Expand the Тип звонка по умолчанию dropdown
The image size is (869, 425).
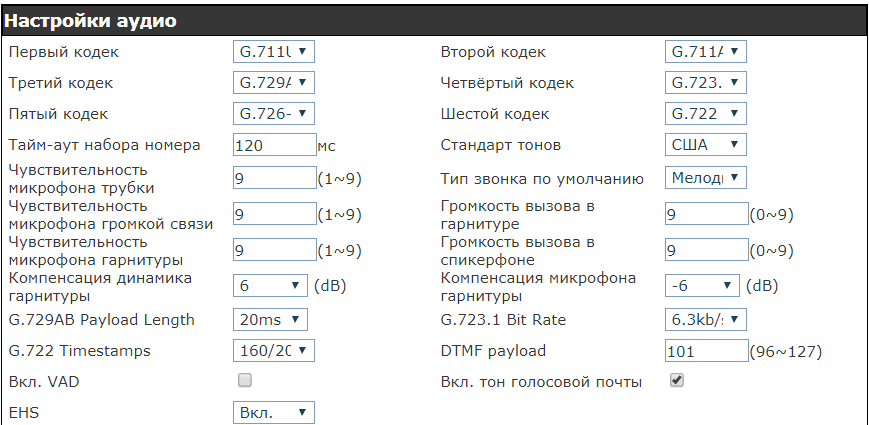click(706, 178)
